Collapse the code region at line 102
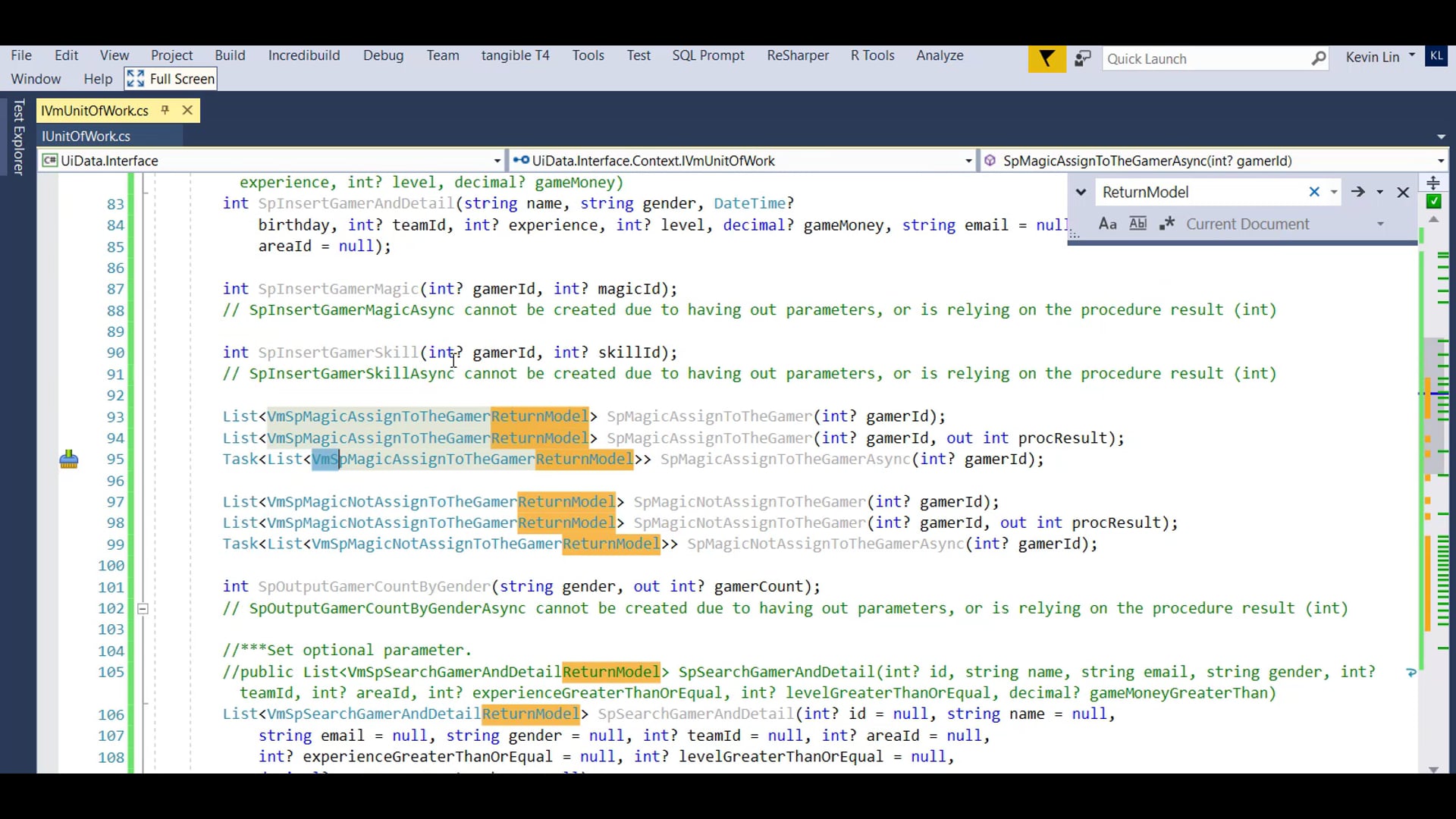Image resolution: width=1456 pixels, height=819 pixels. 142,608
